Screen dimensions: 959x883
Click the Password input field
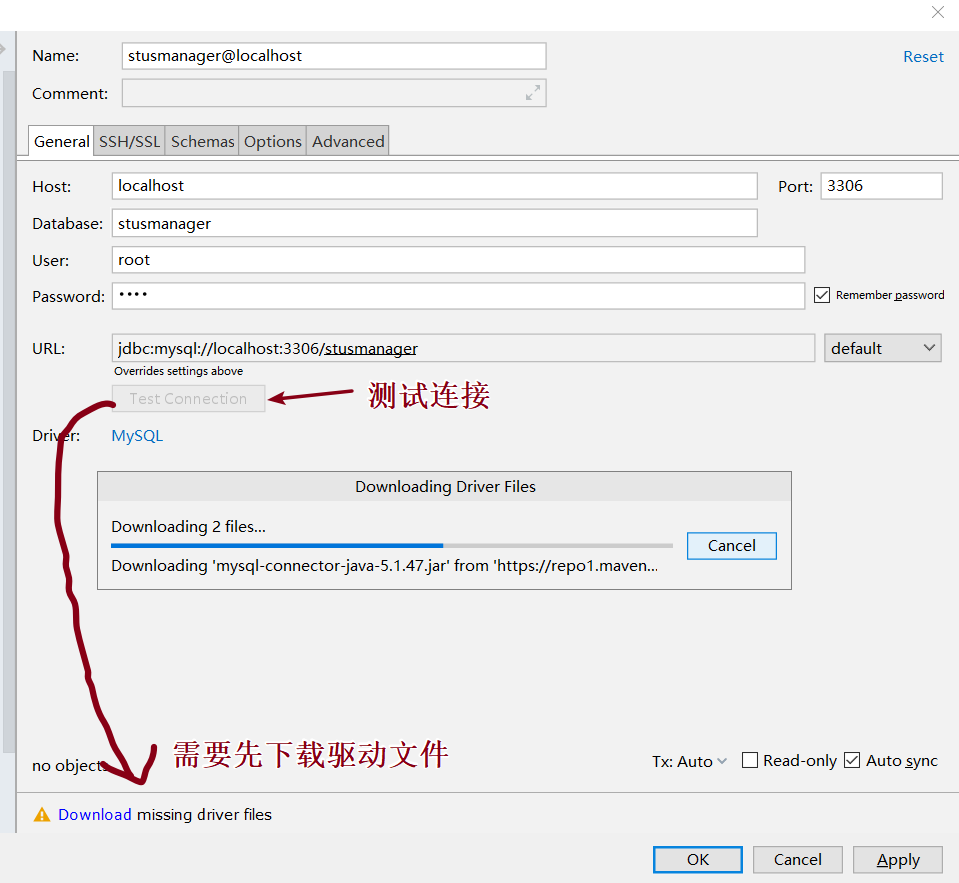coord(458,296)
